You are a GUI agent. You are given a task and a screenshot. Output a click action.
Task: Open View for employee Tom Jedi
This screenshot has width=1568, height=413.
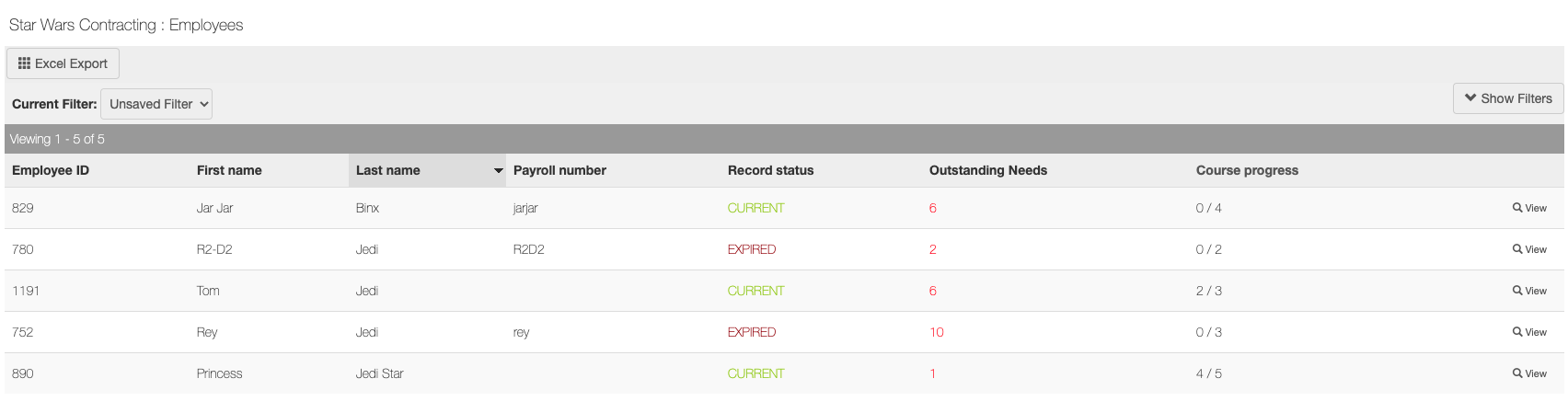pos(1529,291)
